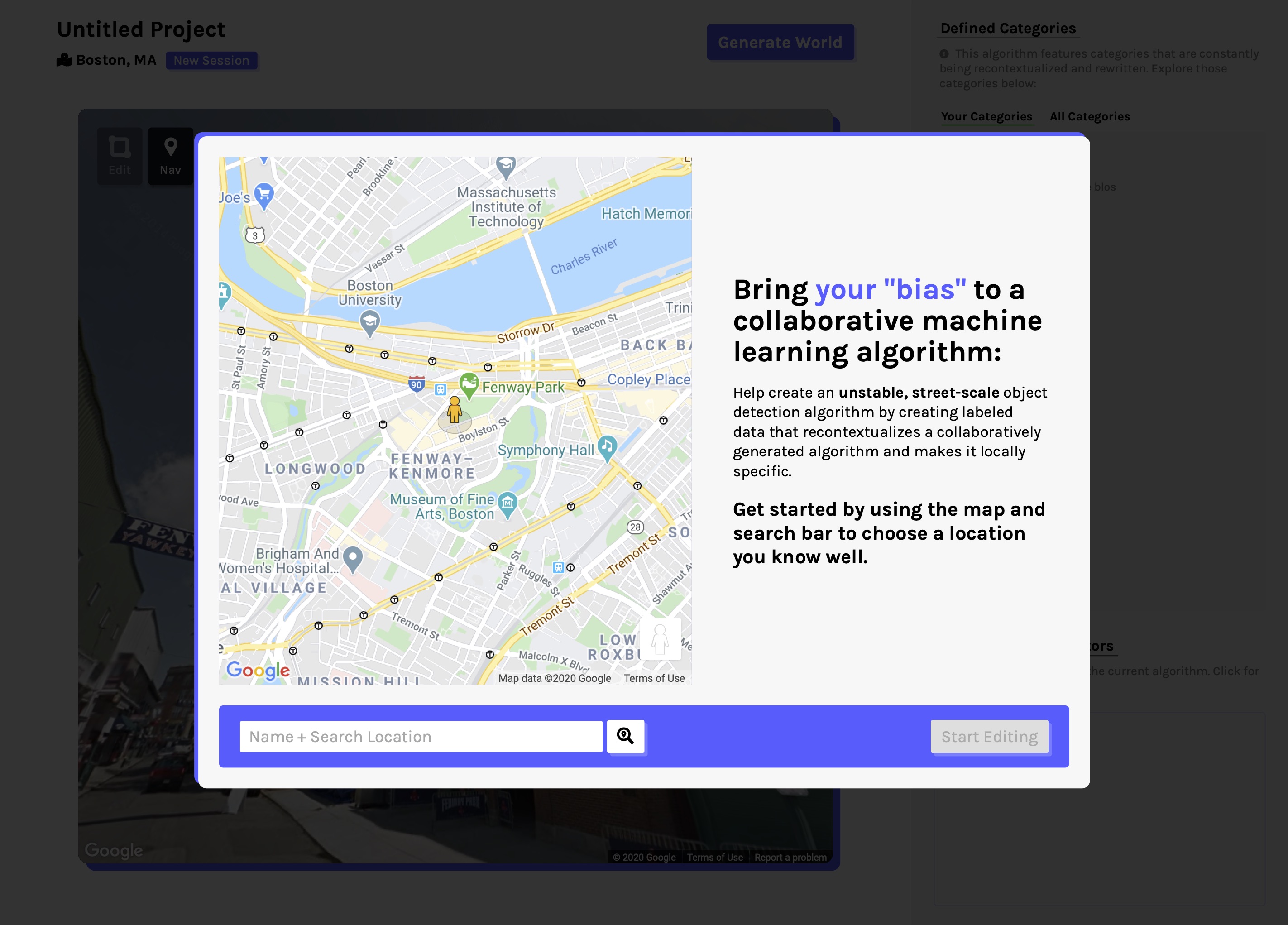Open Terms of Use in Street View footer
This screenshot has width=1288, height=925.
pyautogui.click(x=714, y=857)
